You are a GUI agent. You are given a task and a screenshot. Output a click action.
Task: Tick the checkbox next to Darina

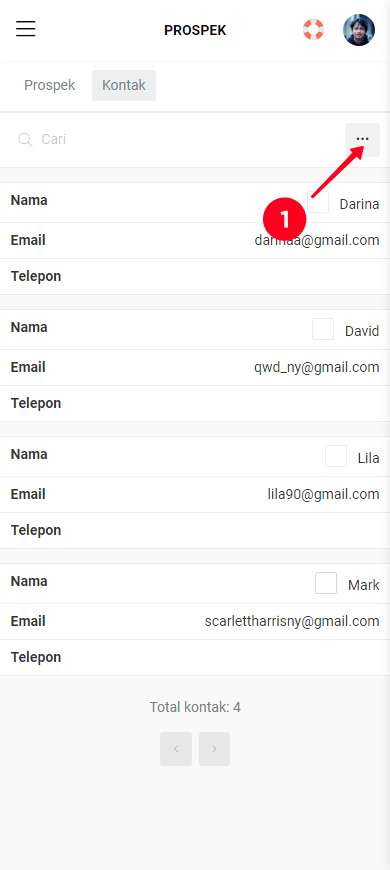pos(318,202)
